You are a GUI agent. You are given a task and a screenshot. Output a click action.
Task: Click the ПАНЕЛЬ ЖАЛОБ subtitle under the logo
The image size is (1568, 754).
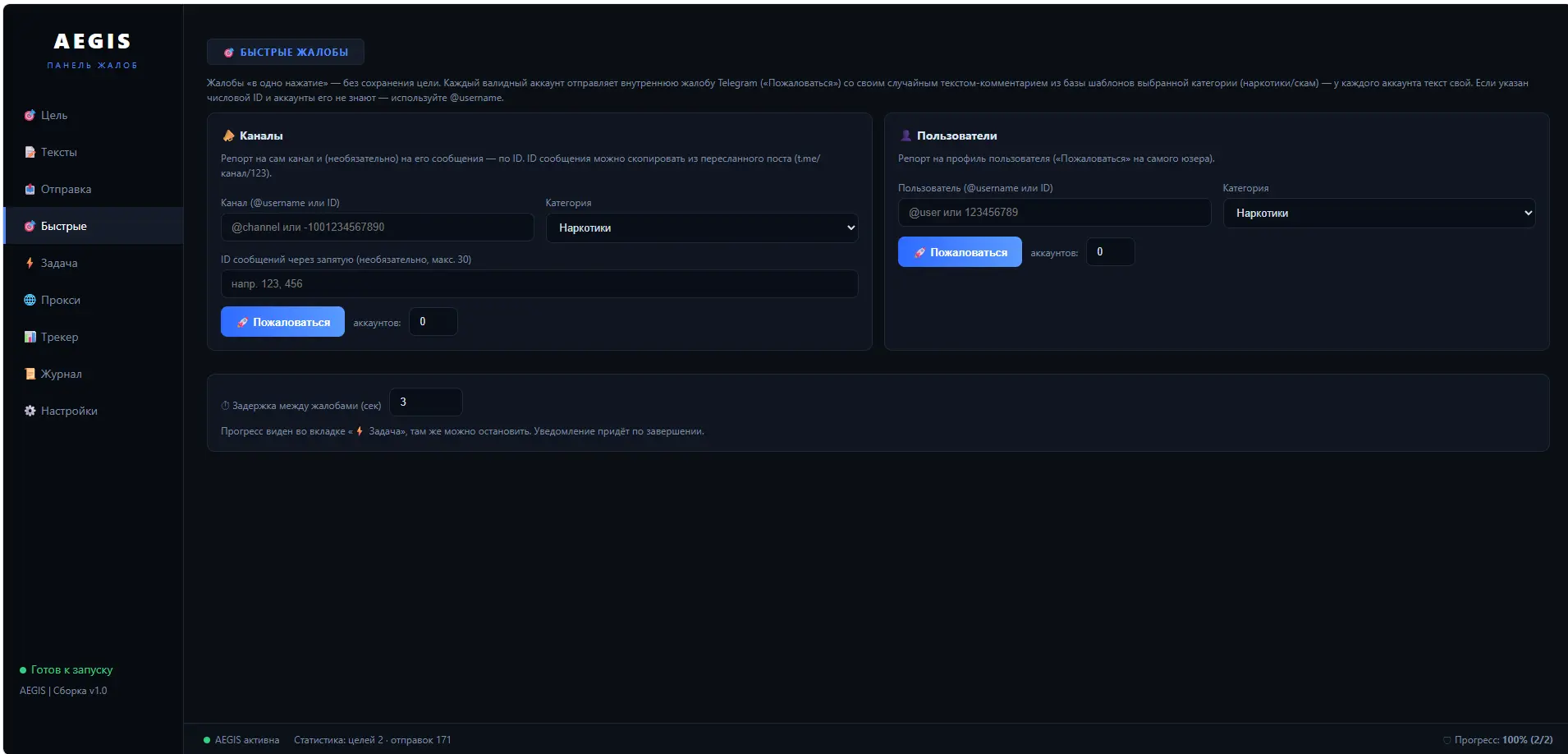pos(93,66)
